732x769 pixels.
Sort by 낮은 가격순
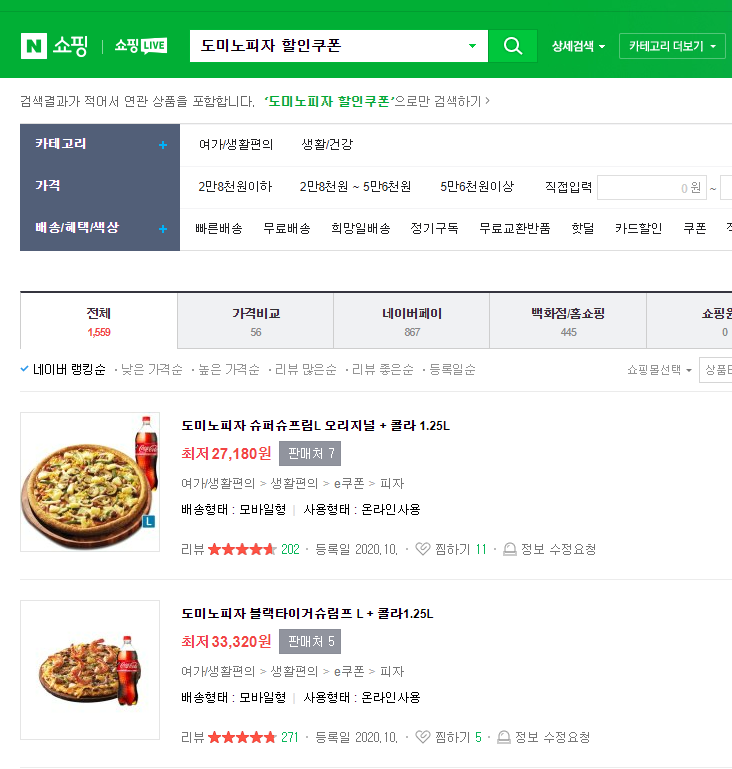coord(151,369)
